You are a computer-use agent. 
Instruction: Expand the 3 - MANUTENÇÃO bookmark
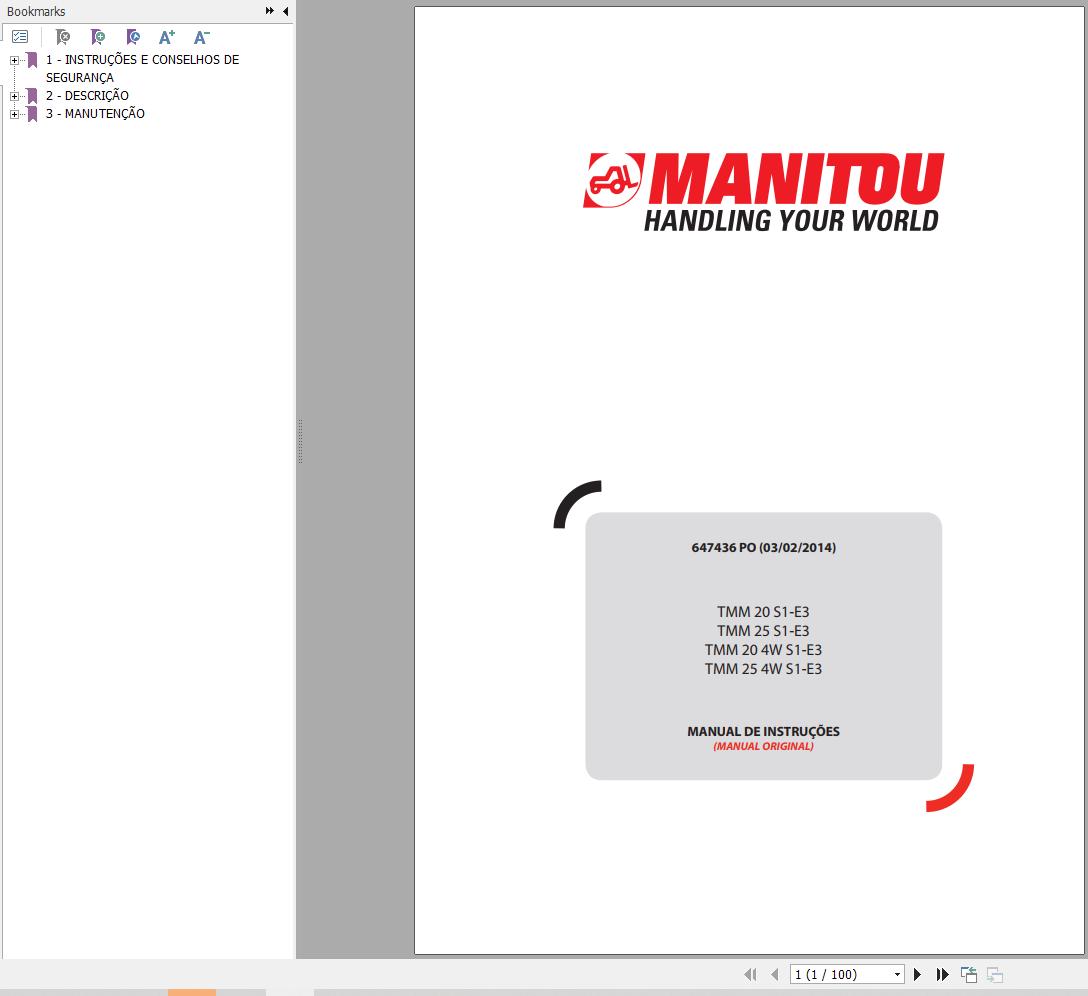pos(14,114)
